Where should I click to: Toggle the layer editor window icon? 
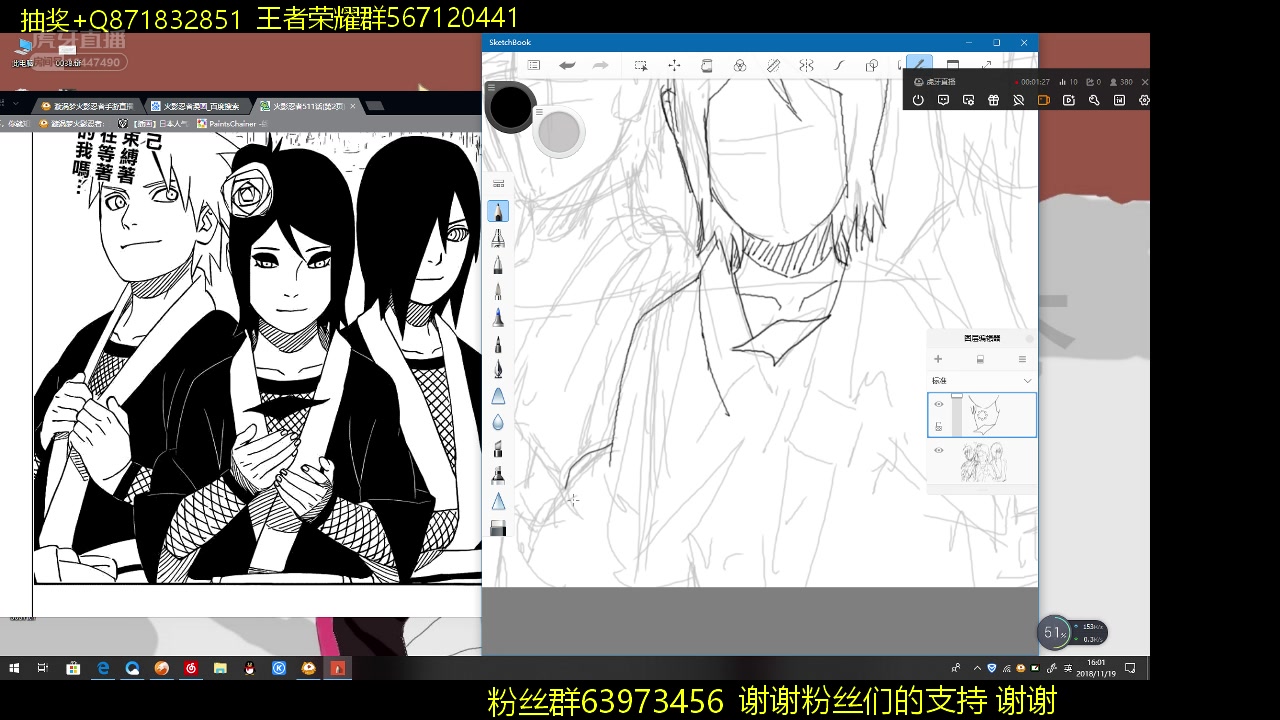click(953, 64)
